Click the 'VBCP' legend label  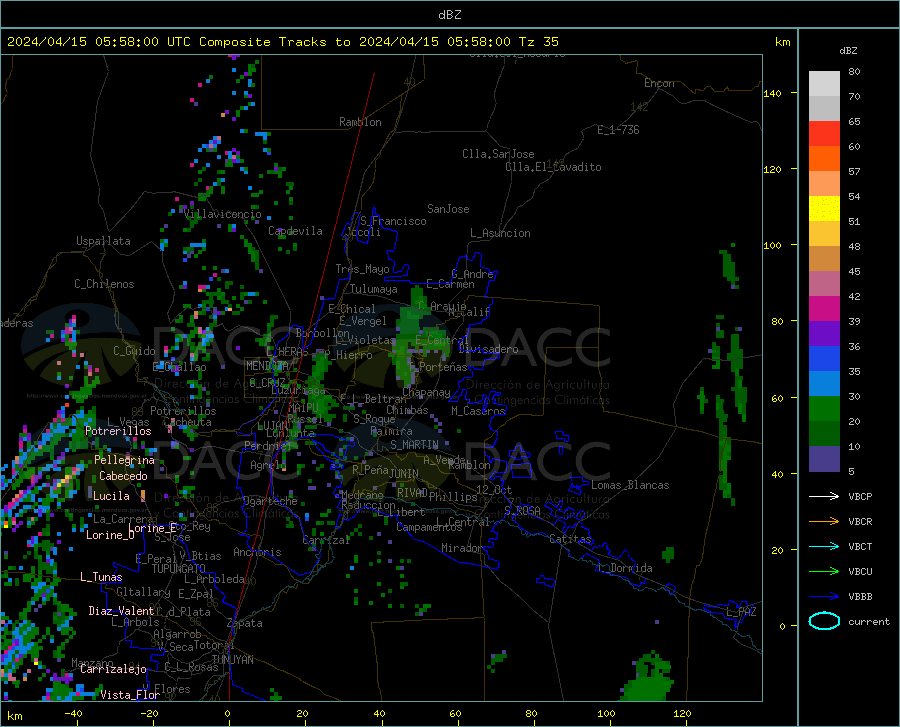coord(860,496)
